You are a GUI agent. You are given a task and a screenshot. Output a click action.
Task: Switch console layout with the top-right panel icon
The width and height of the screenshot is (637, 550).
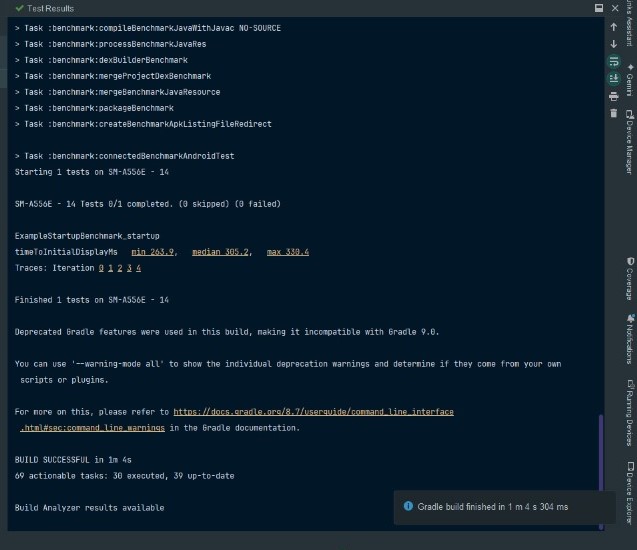coord(599,8)
